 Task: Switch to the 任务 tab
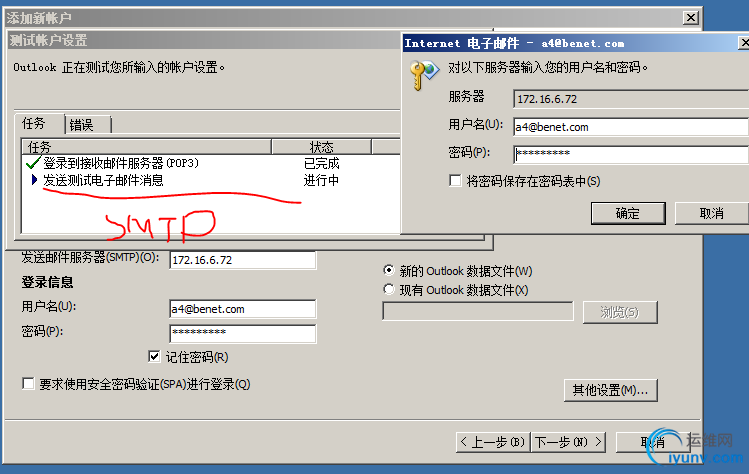coord(40,124)
